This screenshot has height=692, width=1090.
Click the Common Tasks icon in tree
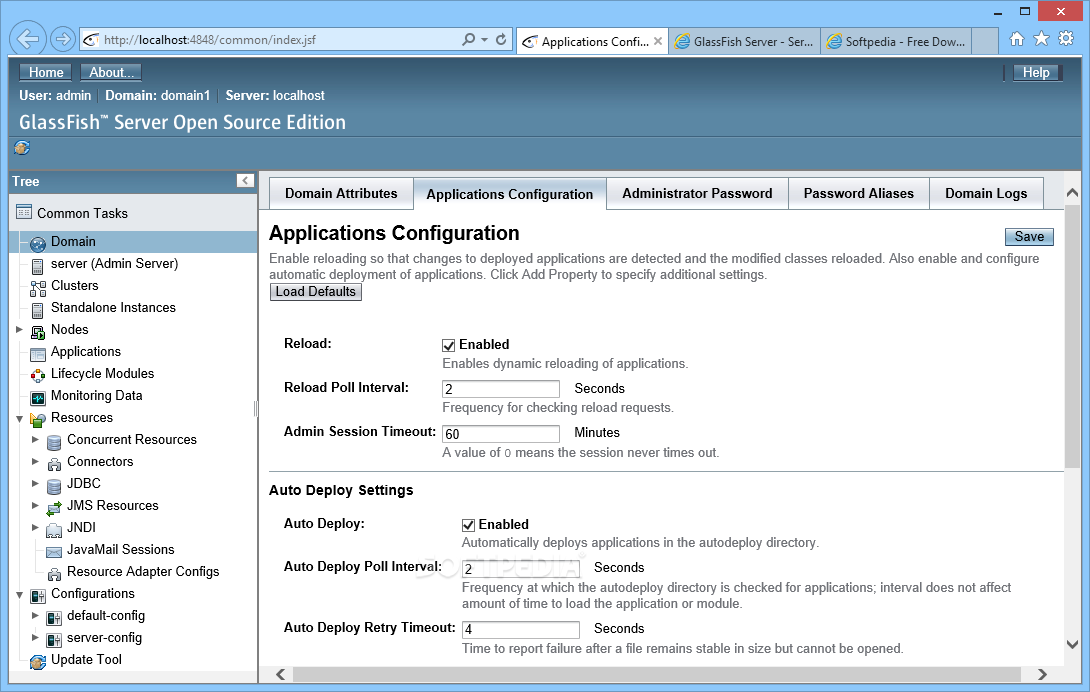coord(24,212)
